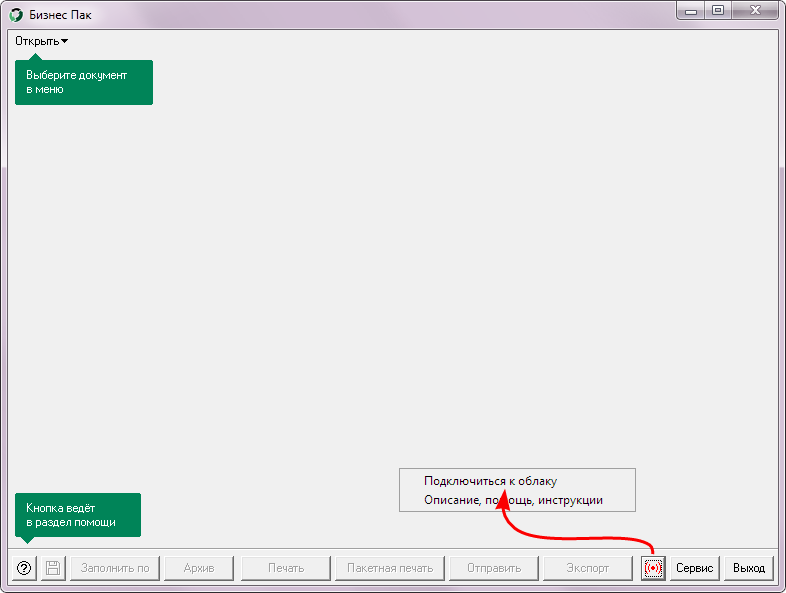
Task: Click the Кнопка ведёт в раздел помощи tooltip
Action: [78, 515]
